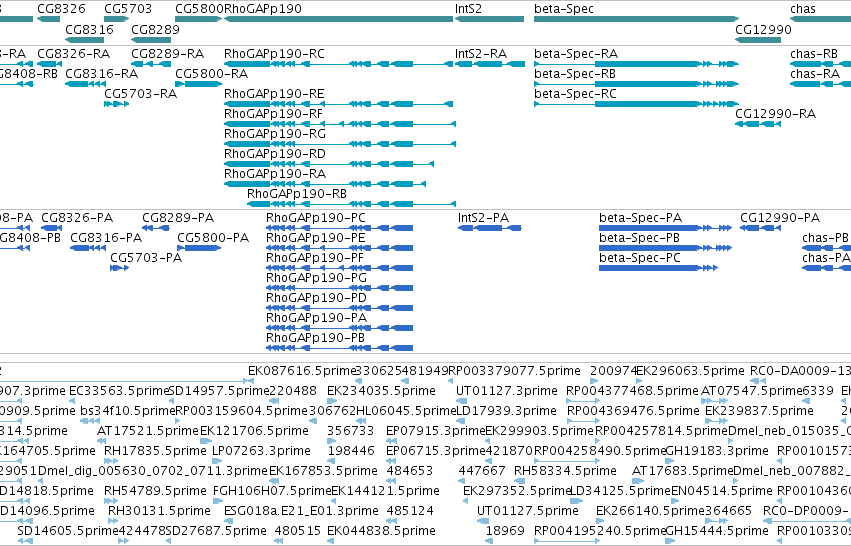Screen dimensions: 851x546
Task: Select protein beta-Spec-PC
Action: (x=640, y=258)
